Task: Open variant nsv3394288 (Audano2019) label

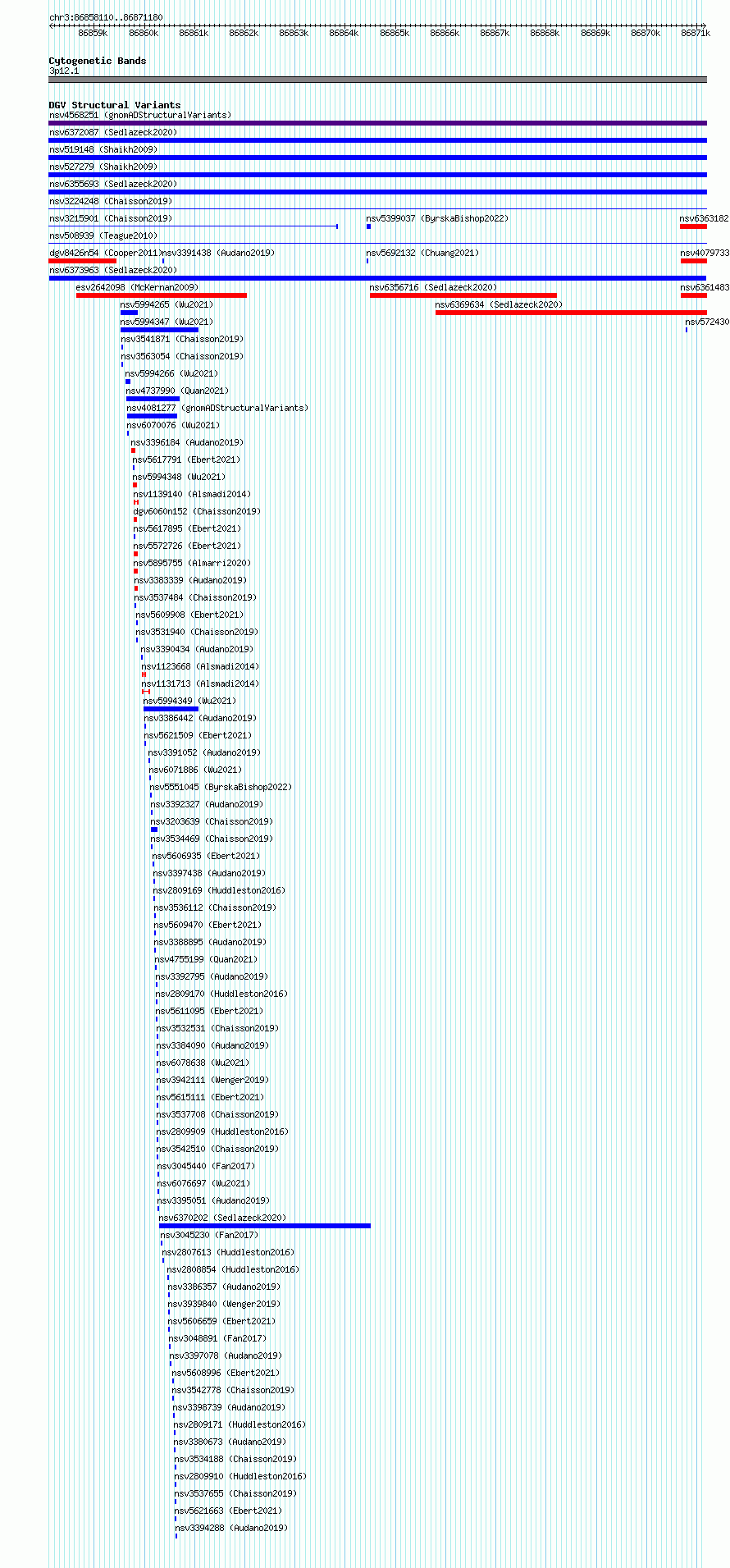Action: 232,1528
